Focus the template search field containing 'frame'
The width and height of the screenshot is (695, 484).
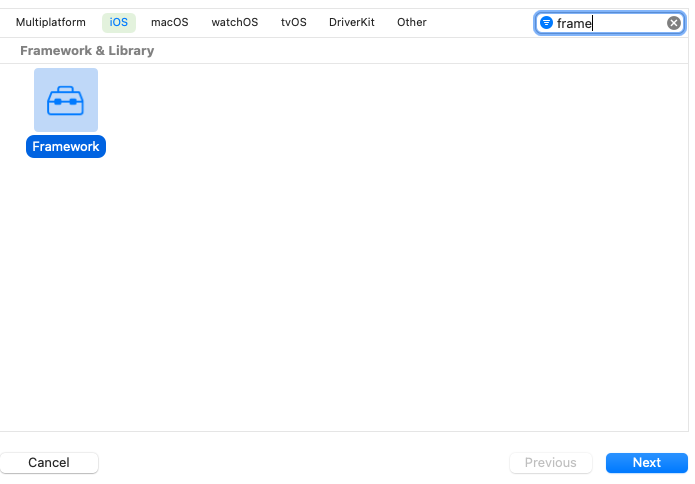click(x=609, y=23)
